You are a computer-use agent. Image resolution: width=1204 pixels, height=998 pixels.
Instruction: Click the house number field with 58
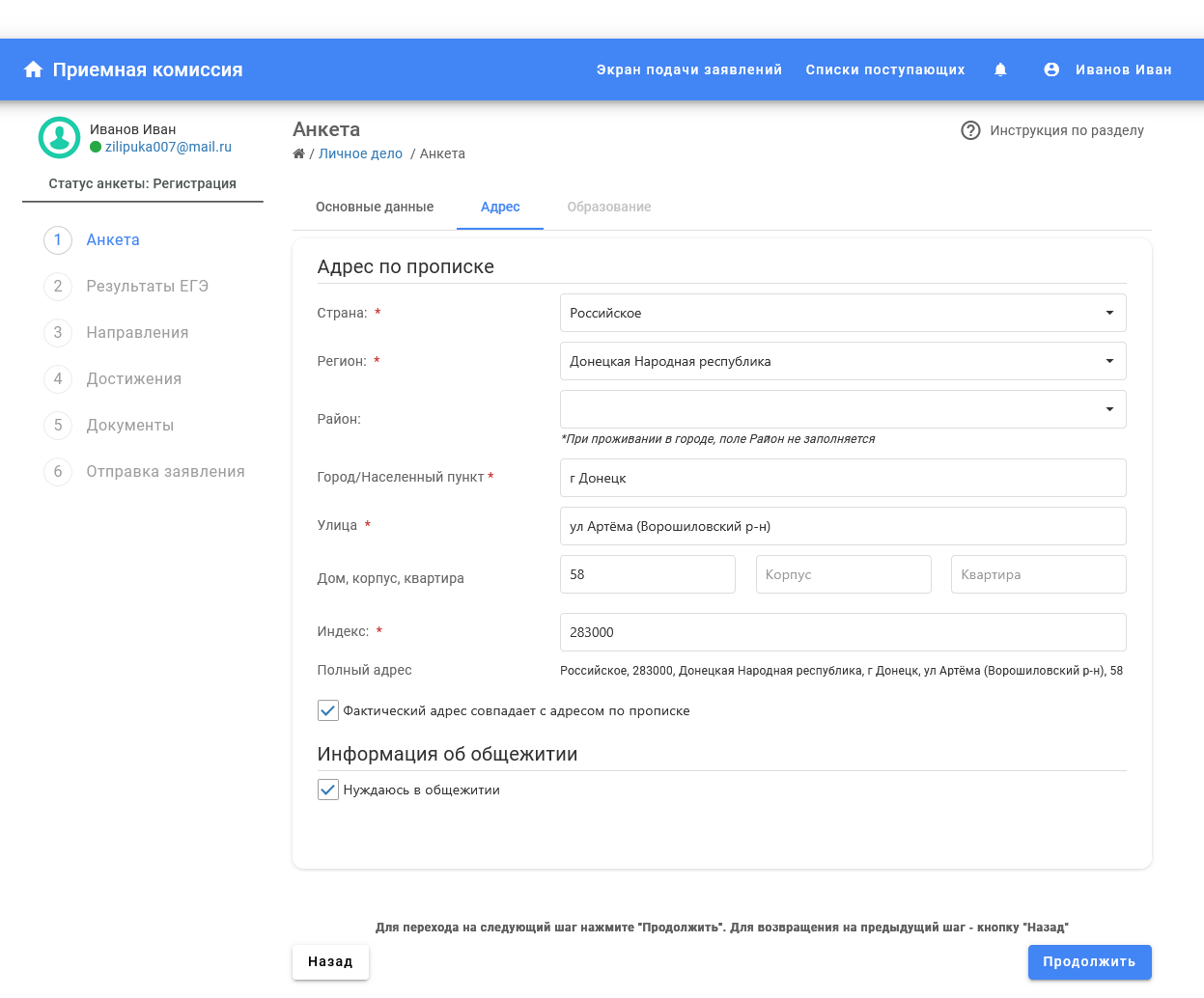tap(648, 574)
